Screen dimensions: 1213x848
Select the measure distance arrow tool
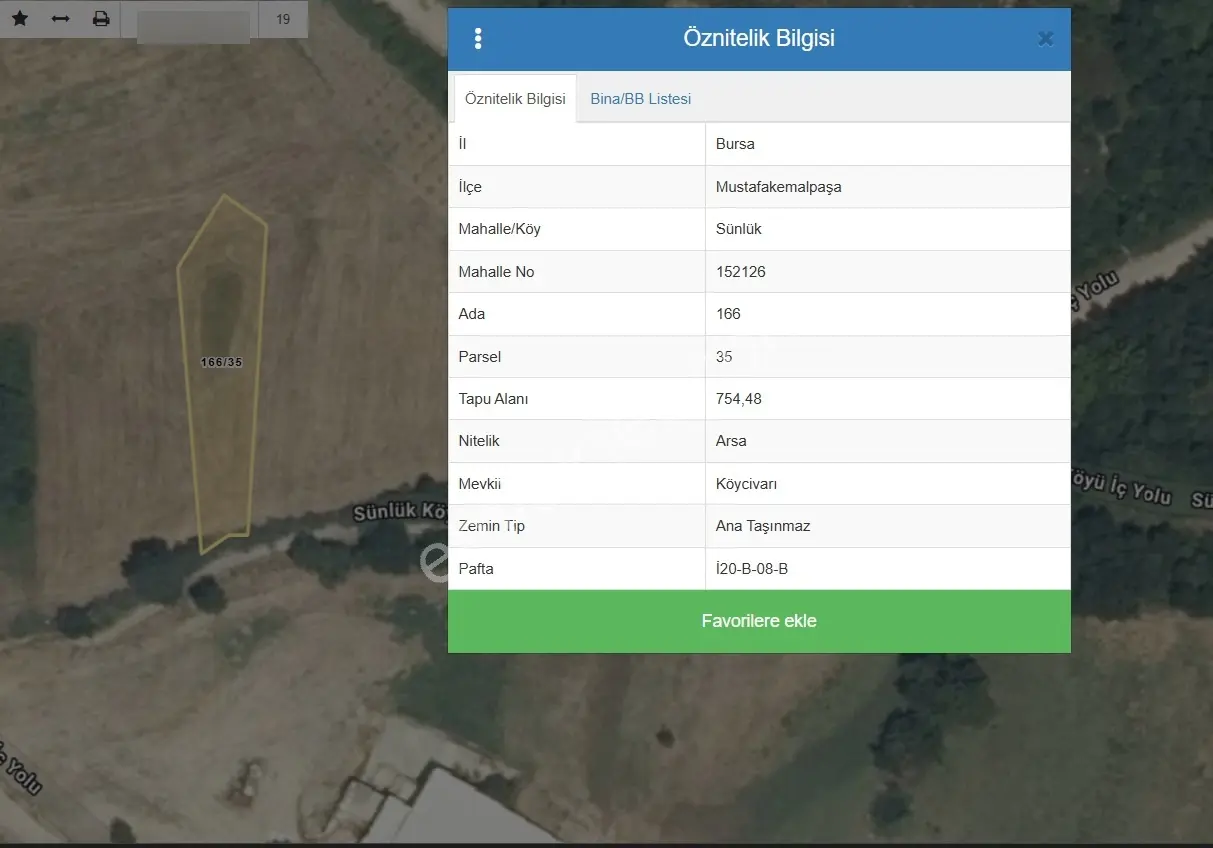pos(60,19)
